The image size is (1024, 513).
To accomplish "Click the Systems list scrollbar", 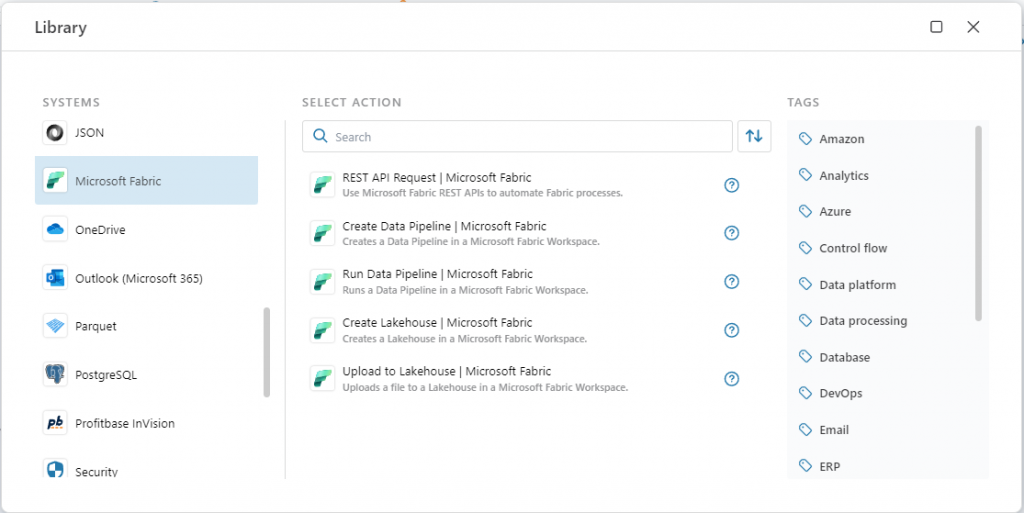I will 266,352.
